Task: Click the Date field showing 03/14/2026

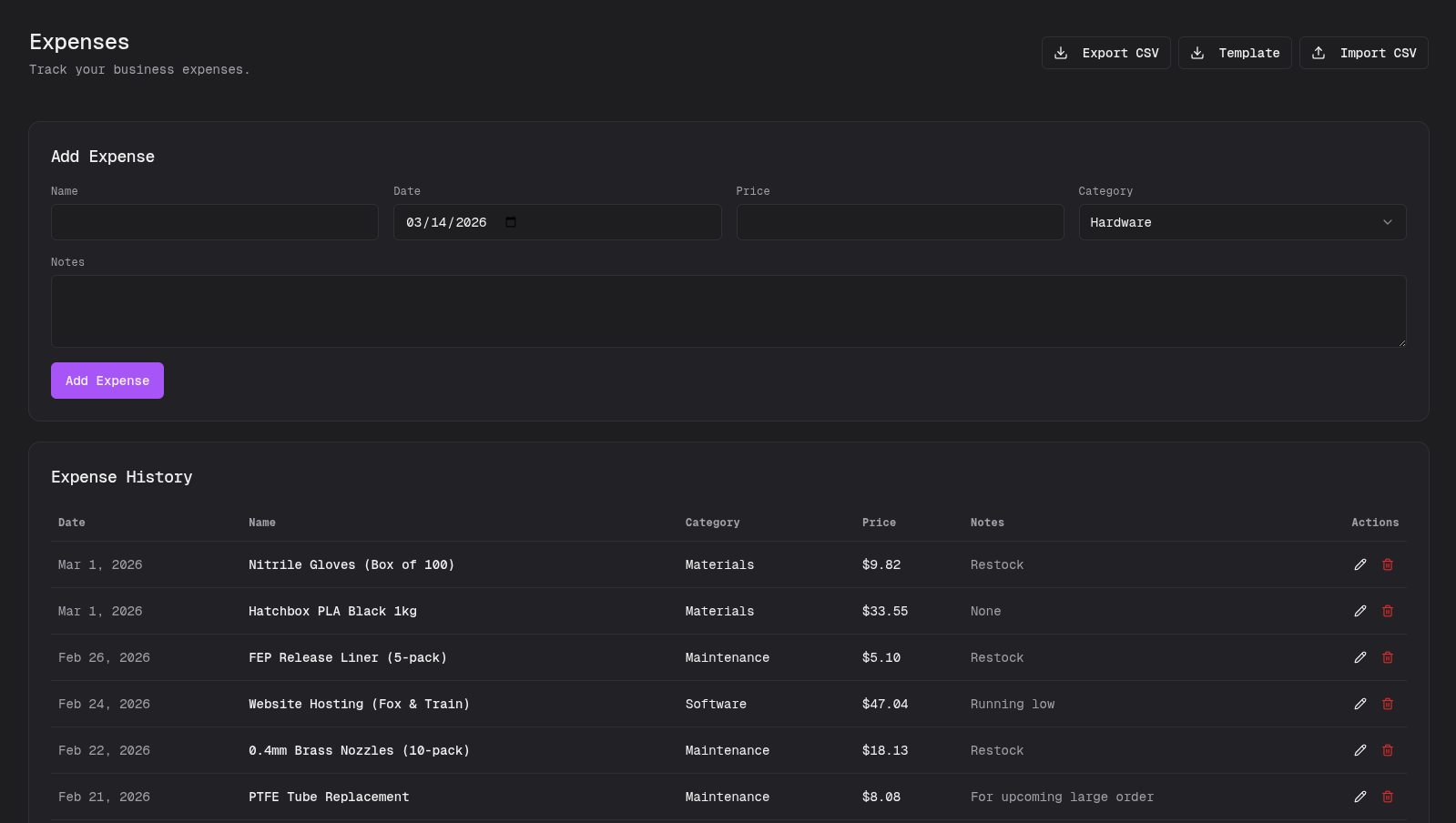Action: 557,222
